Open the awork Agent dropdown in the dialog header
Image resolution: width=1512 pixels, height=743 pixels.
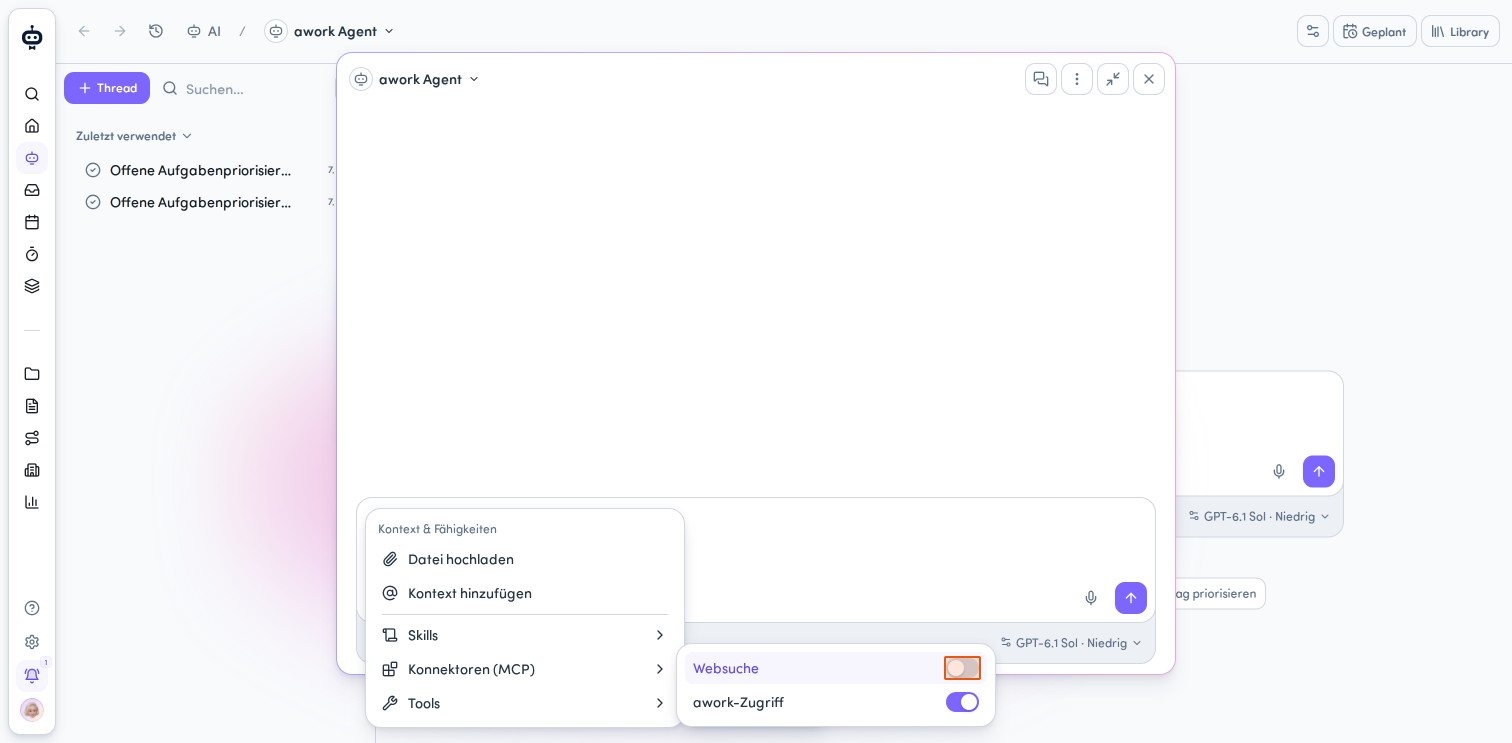(415, 79)
